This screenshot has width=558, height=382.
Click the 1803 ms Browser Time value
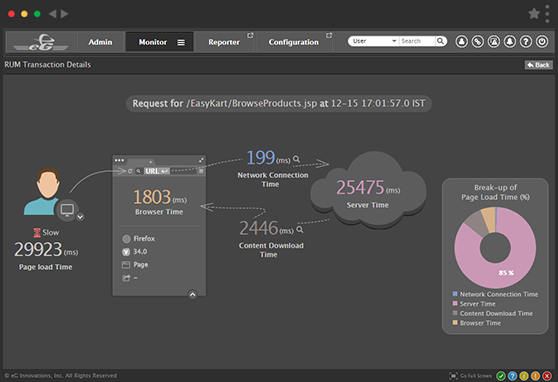[160, 197]
